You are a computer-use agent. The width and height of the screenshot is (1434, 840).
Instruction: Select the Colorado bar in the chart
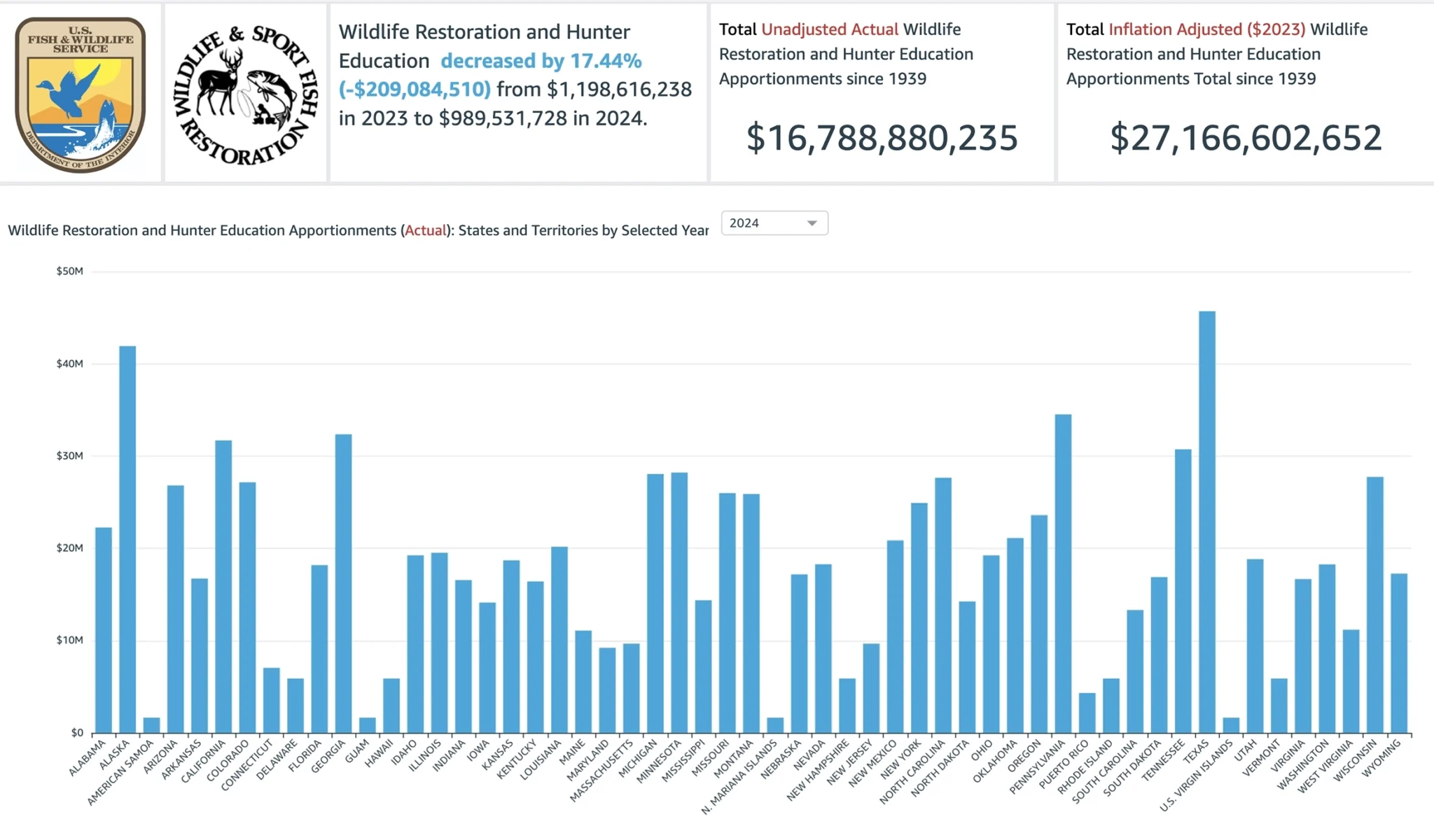point(247,608)
